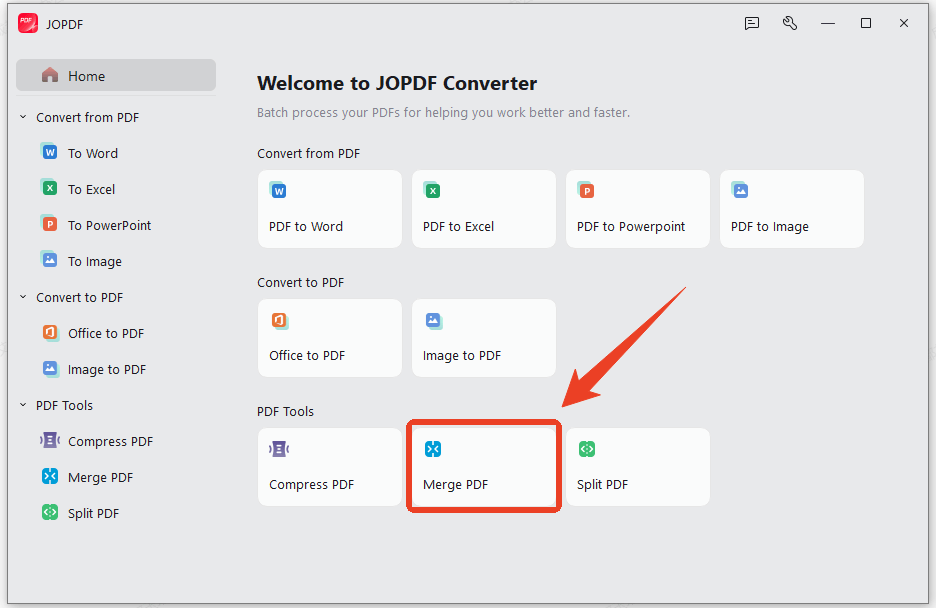Select Compress PDF label in sidebar
Viewport: 936px width, 608px height.
(x=110, y=442)
